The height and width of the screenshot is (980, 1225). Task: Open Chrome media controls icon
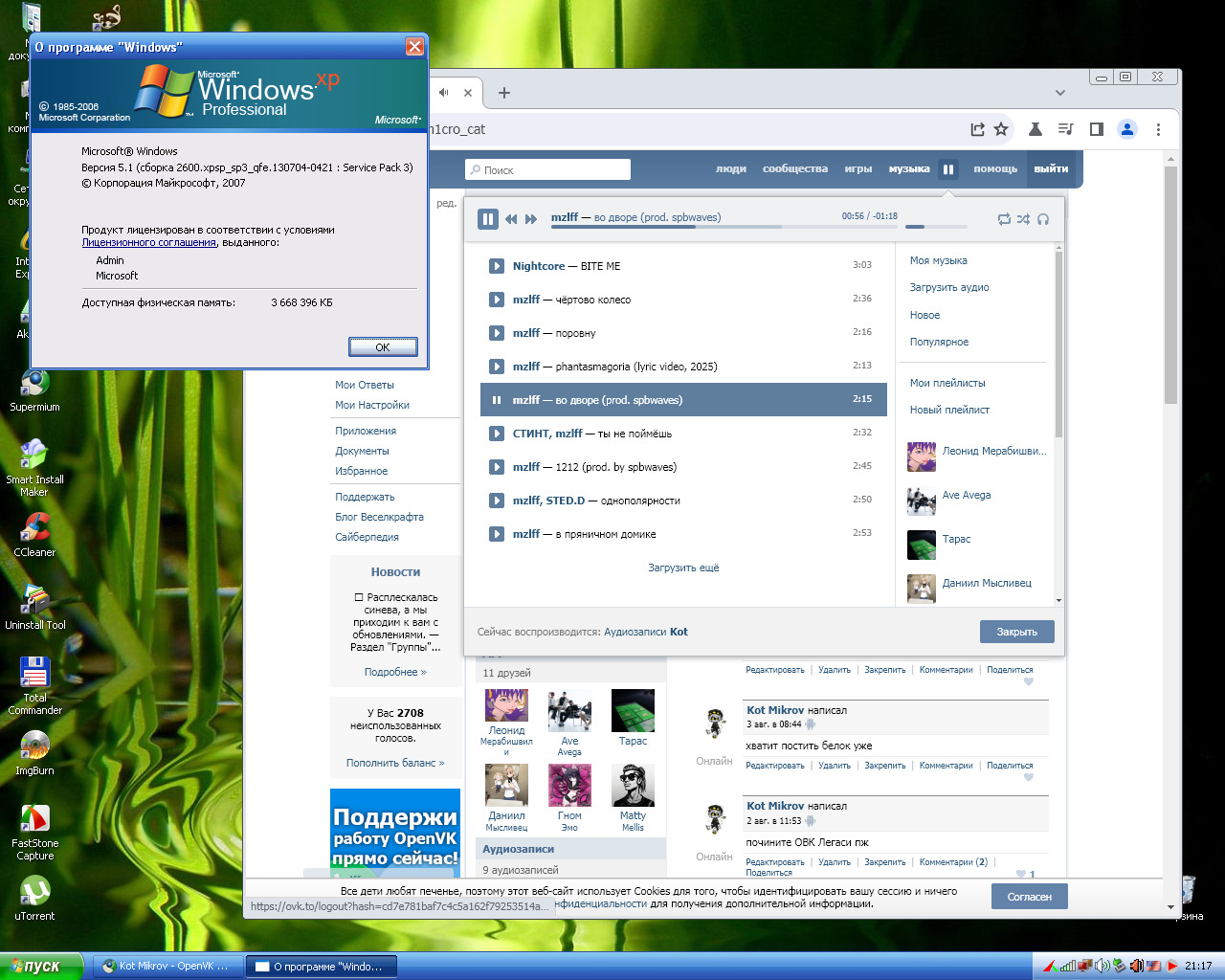point(1065,129)
